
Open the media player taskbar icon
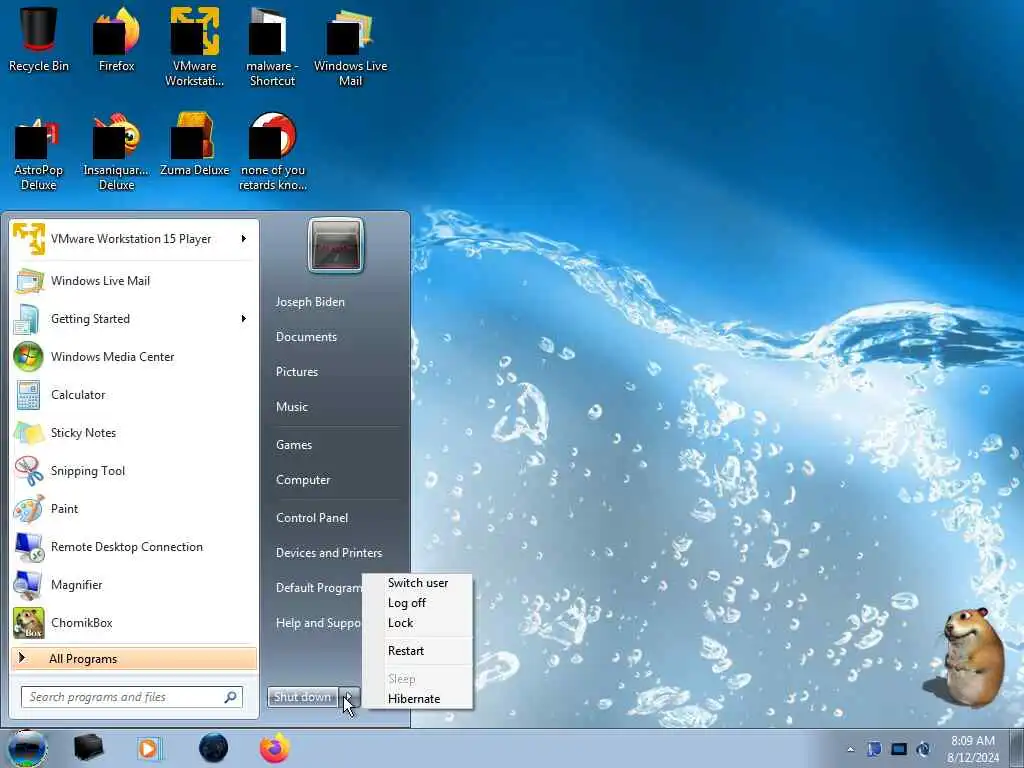coord(150,748)
